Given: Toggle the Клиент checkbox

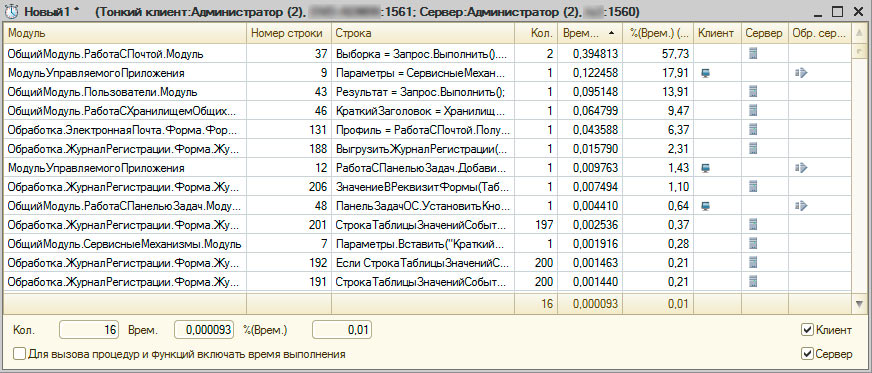Looking at the screenshot, I should point(806,330).
